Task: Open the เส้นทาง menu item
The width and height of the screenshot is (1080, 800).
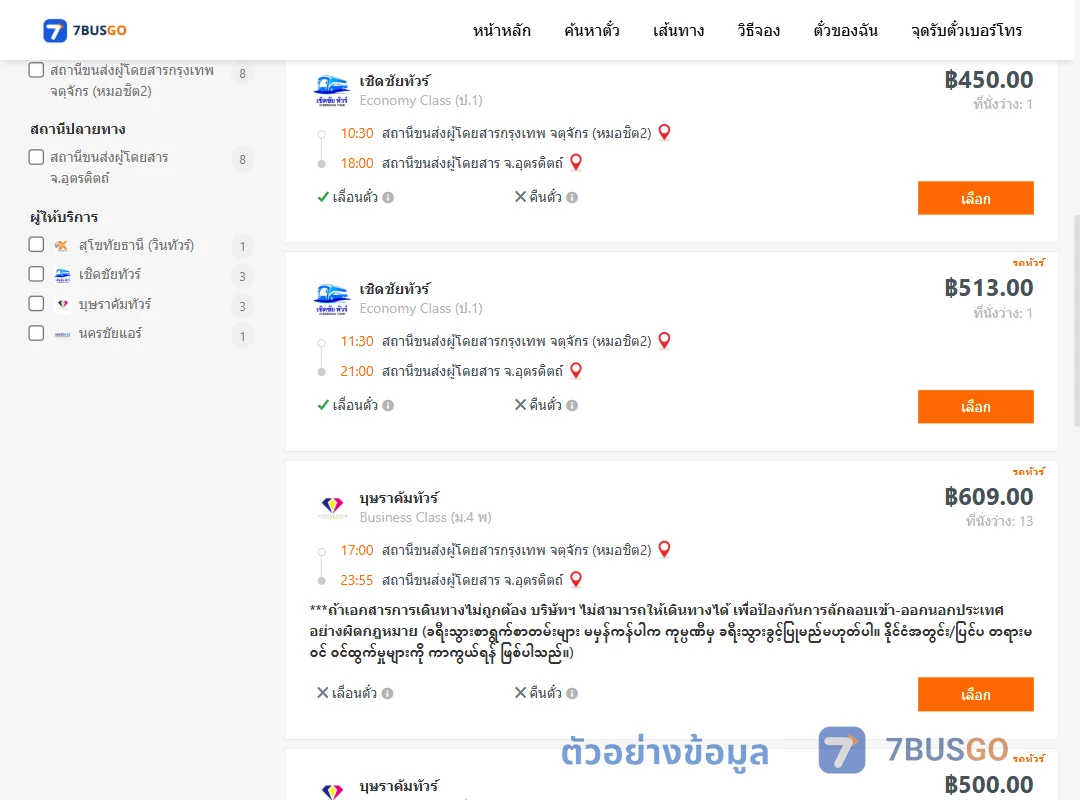Action: pos(678,30)
